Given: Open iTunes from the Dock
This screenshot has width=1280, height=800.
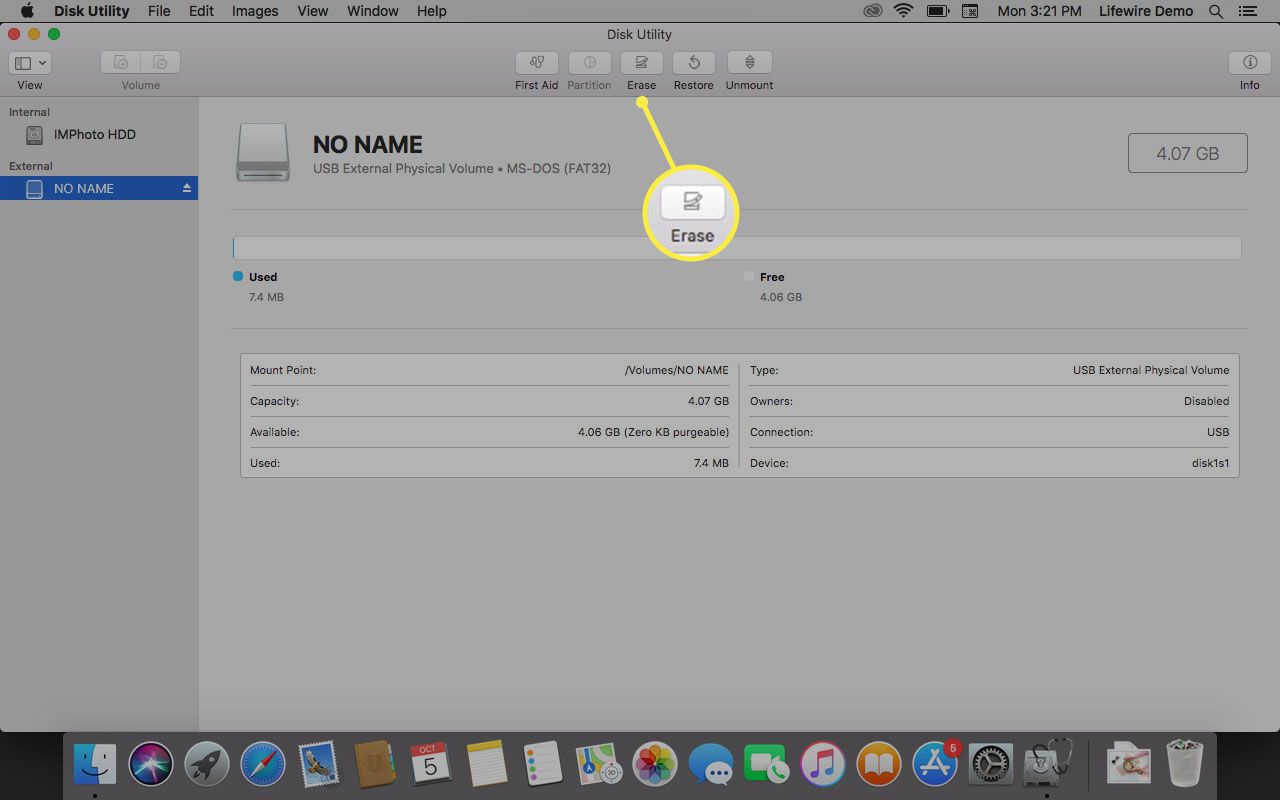Looking at the screenshot, I should coord(822,765).
